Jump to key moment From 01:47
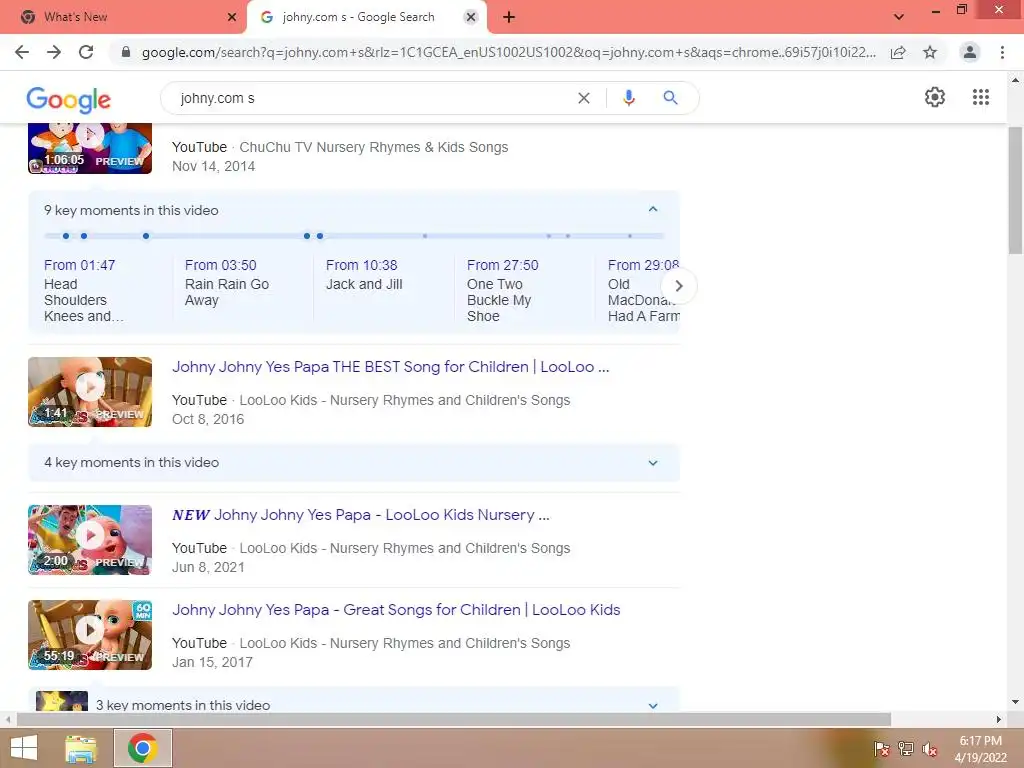This screenshot has height=768, width=1024. click(x=80, y=265)
